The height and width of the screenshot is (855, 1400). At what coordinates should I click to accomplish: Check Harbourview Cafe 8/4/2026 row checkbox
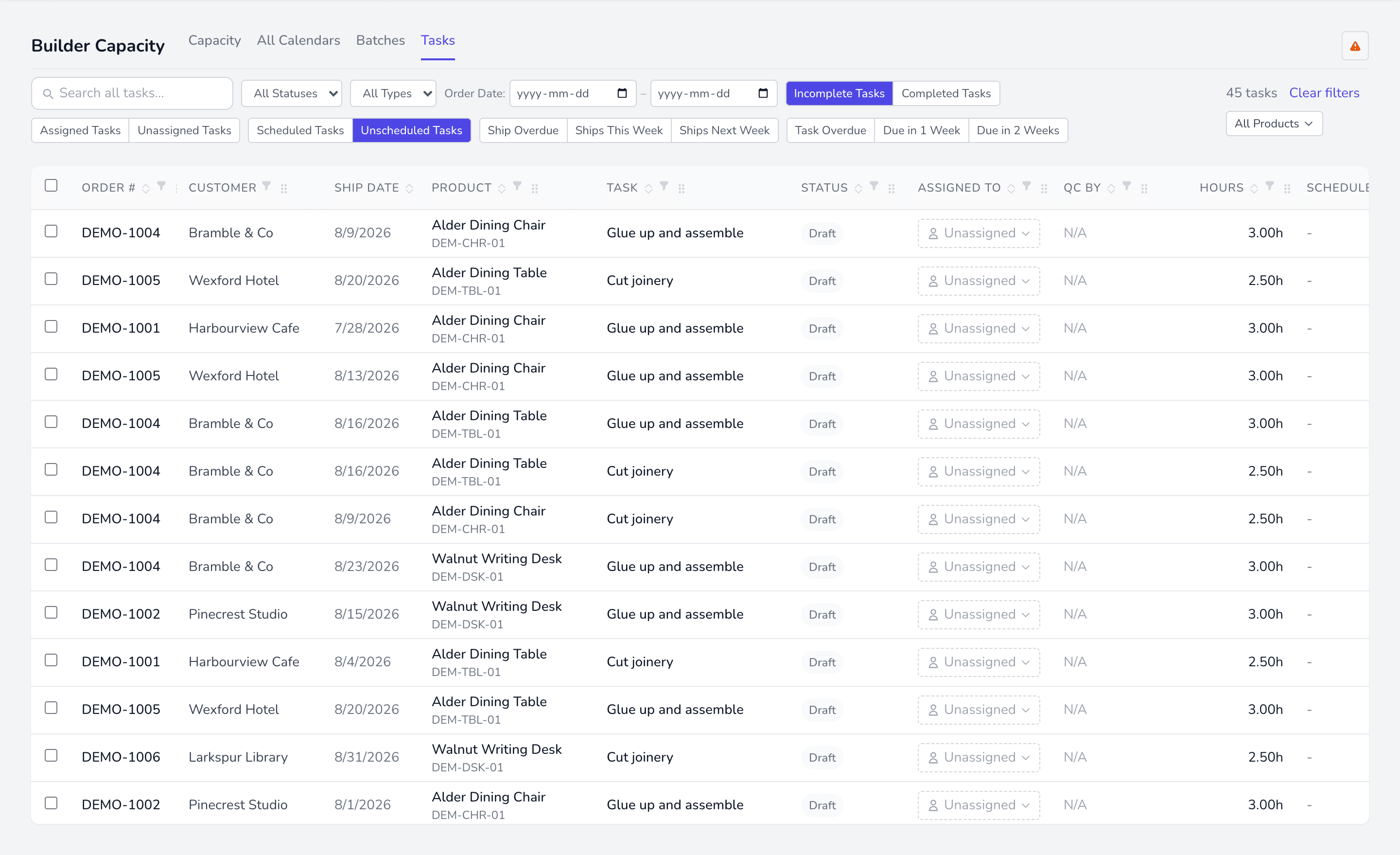tap(51, 660)
